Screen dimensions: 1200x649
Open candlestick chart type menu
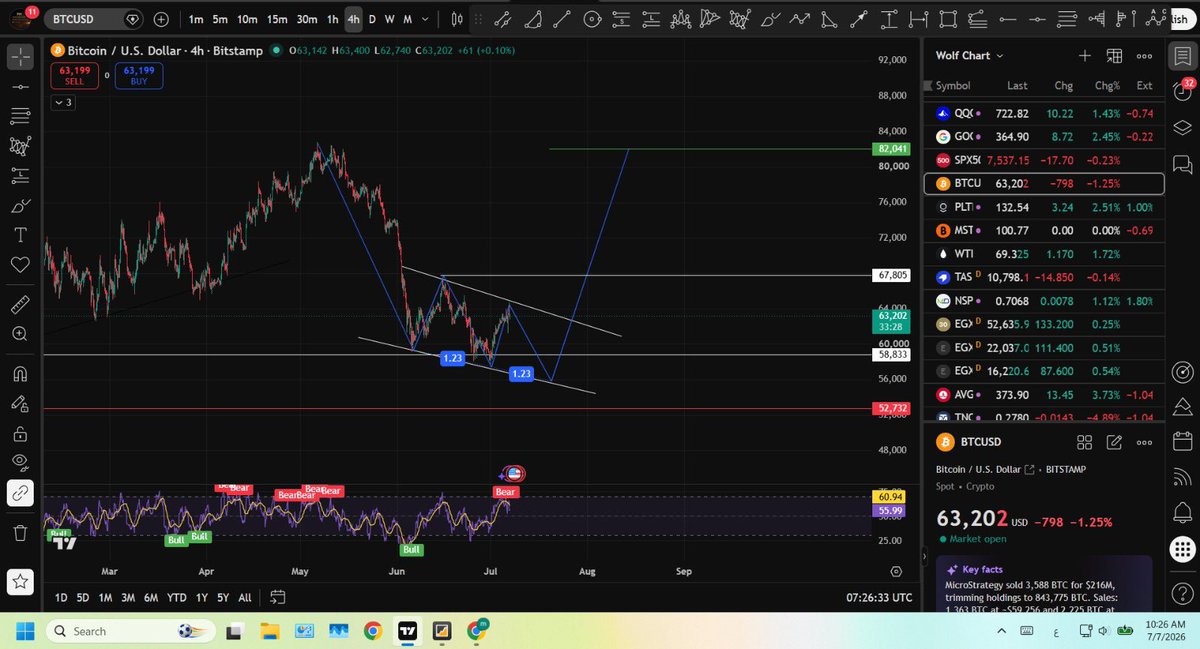click(457, 19)
